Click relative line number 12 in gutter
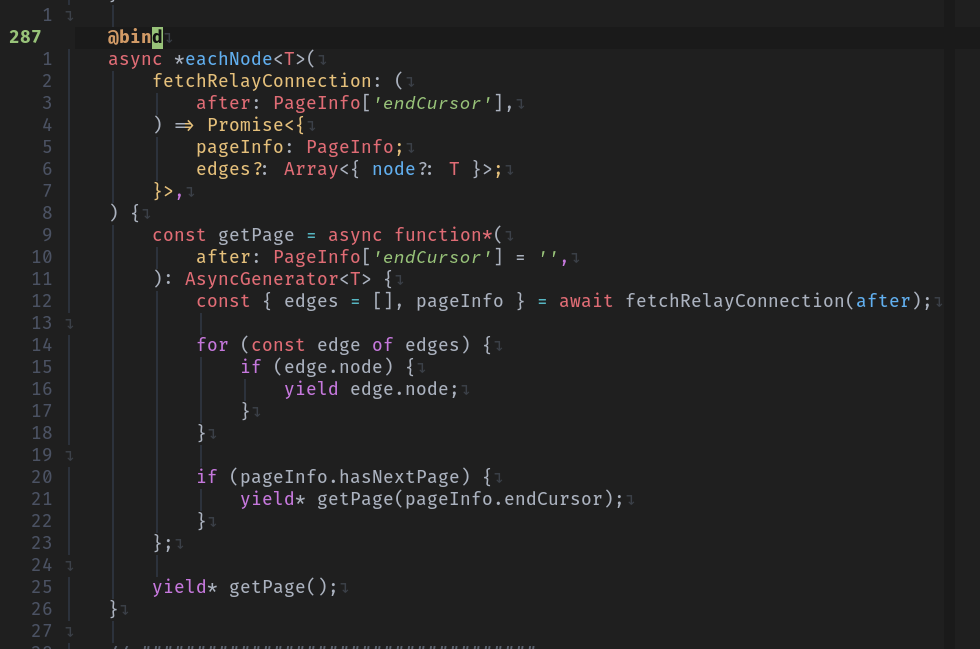Image resolution: width=980 pixels, height=649 pixels. click(x=41, y=301)
